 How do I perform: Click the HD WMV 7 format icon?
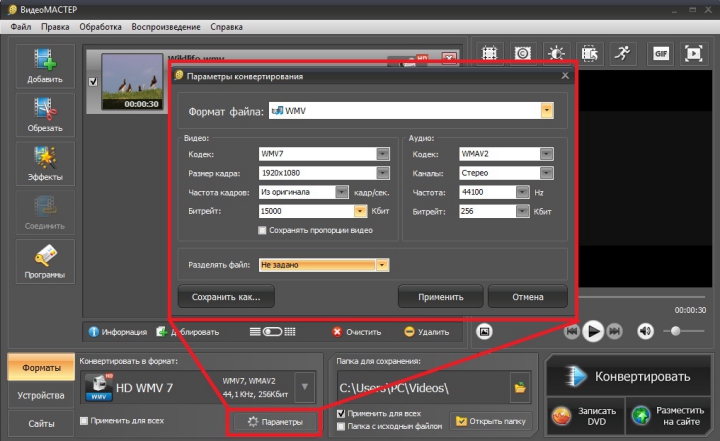click(99, 387)
